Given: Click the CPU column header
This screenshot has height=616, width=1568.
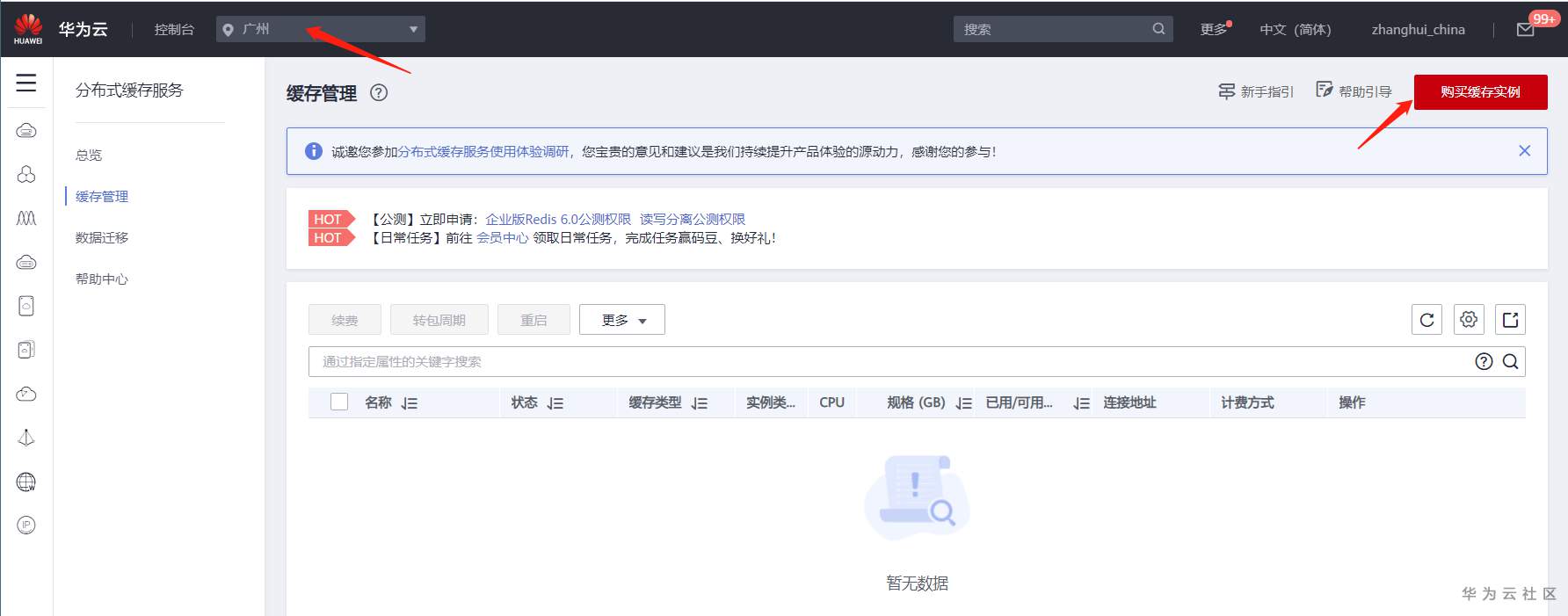Looking at the screenshot, I should pos(831,402).
